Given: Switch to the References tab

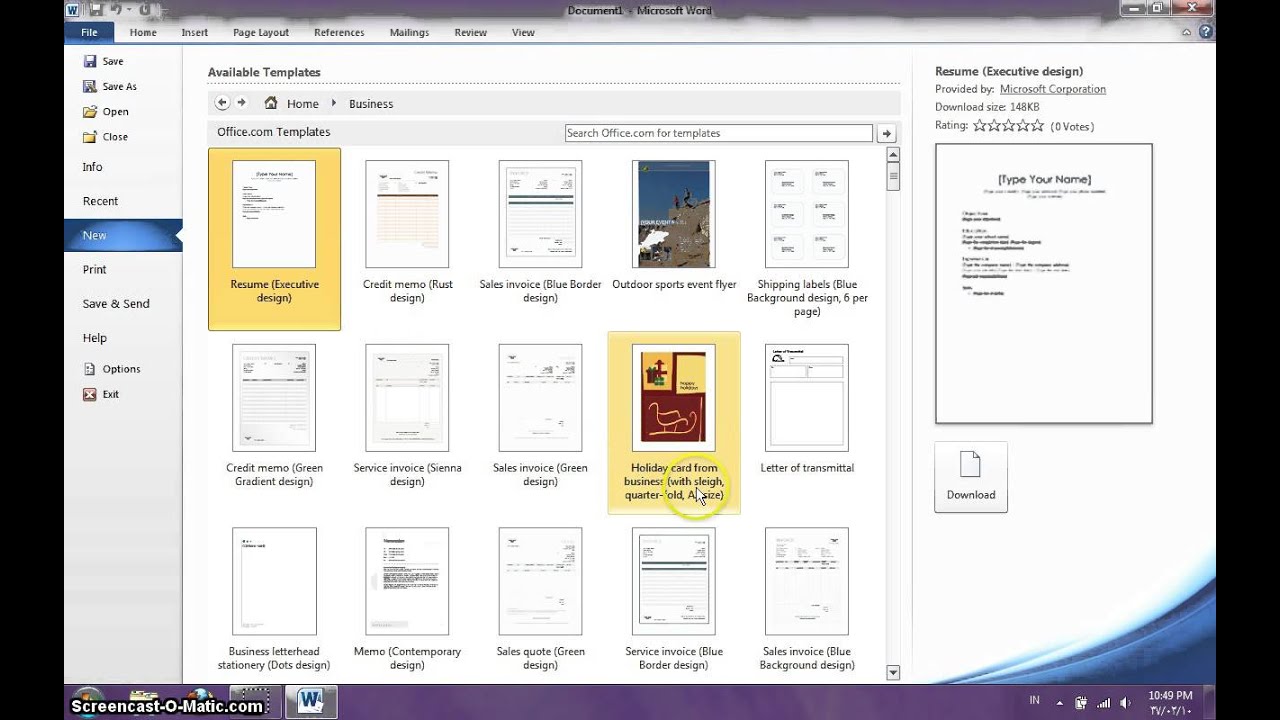Looking at the screenshot, I should tap(339, 32).
